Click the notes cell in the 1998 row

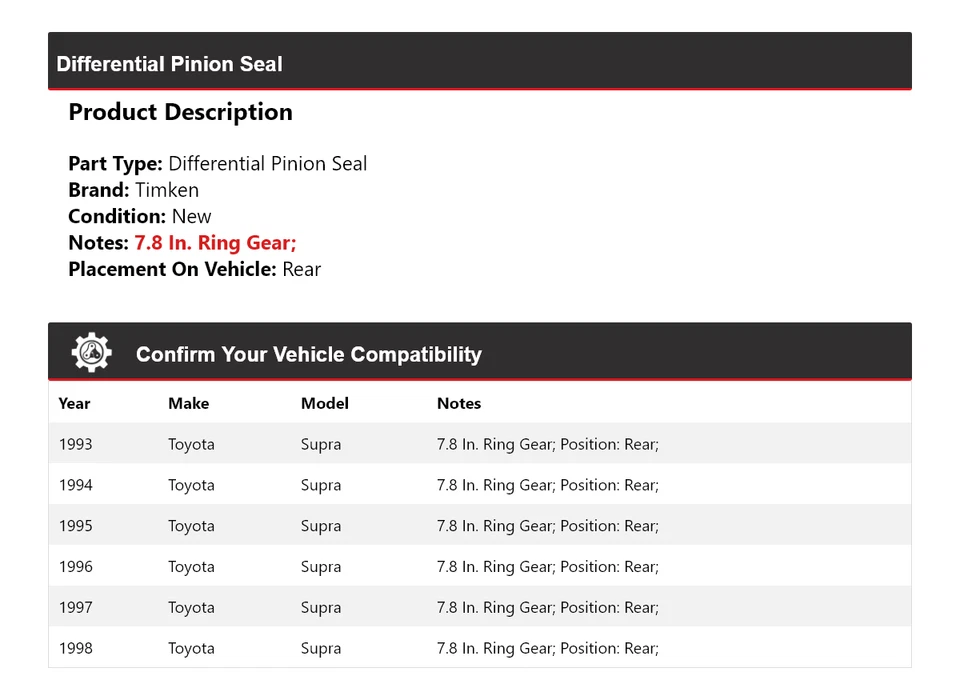tap(547, 649)
